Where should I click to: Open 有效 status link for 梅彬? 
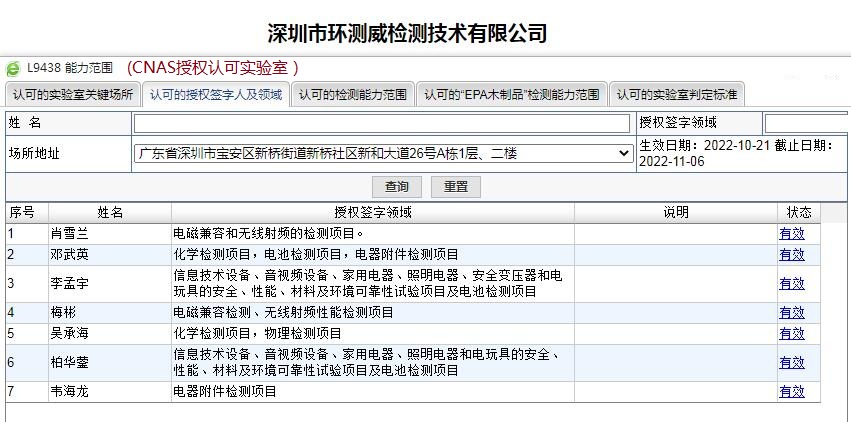click(x=792, y=312)
